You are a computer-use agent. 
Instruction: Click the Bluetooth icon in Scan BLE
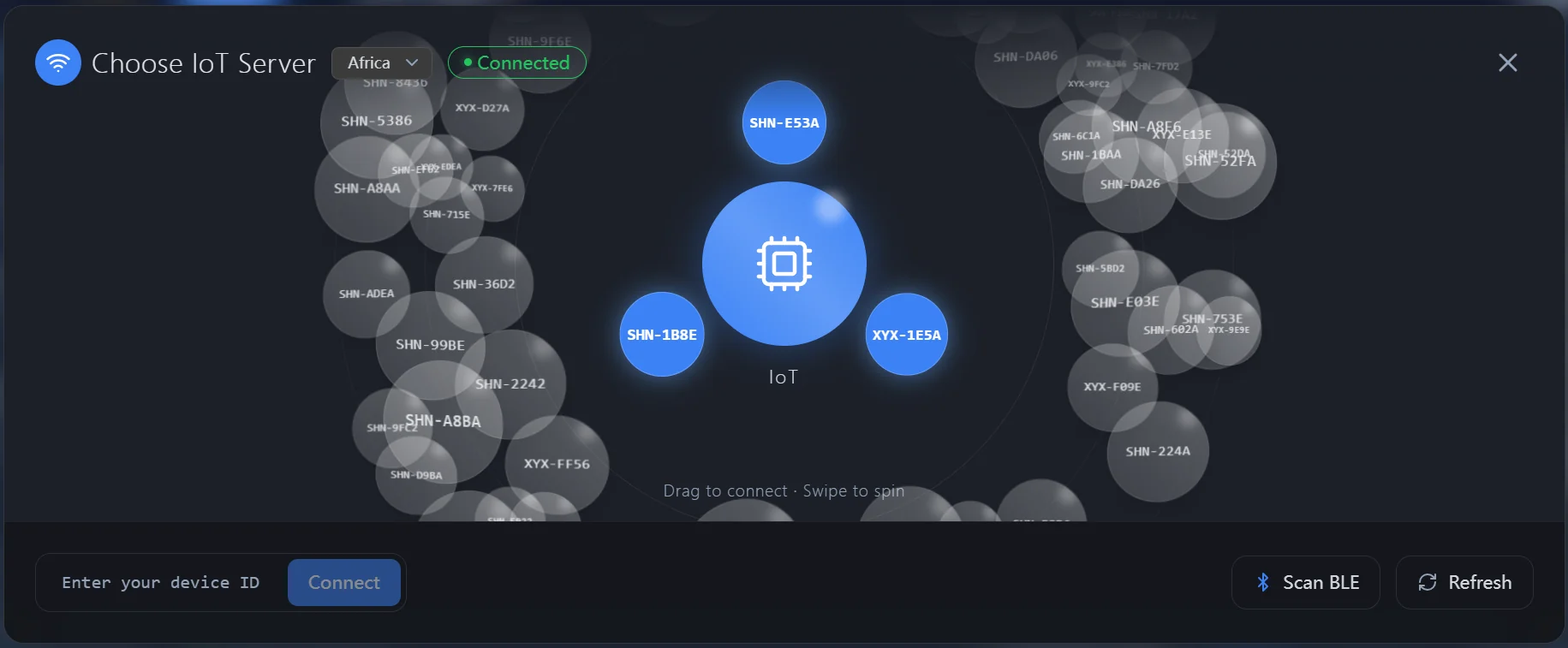tap(1262, 583)
